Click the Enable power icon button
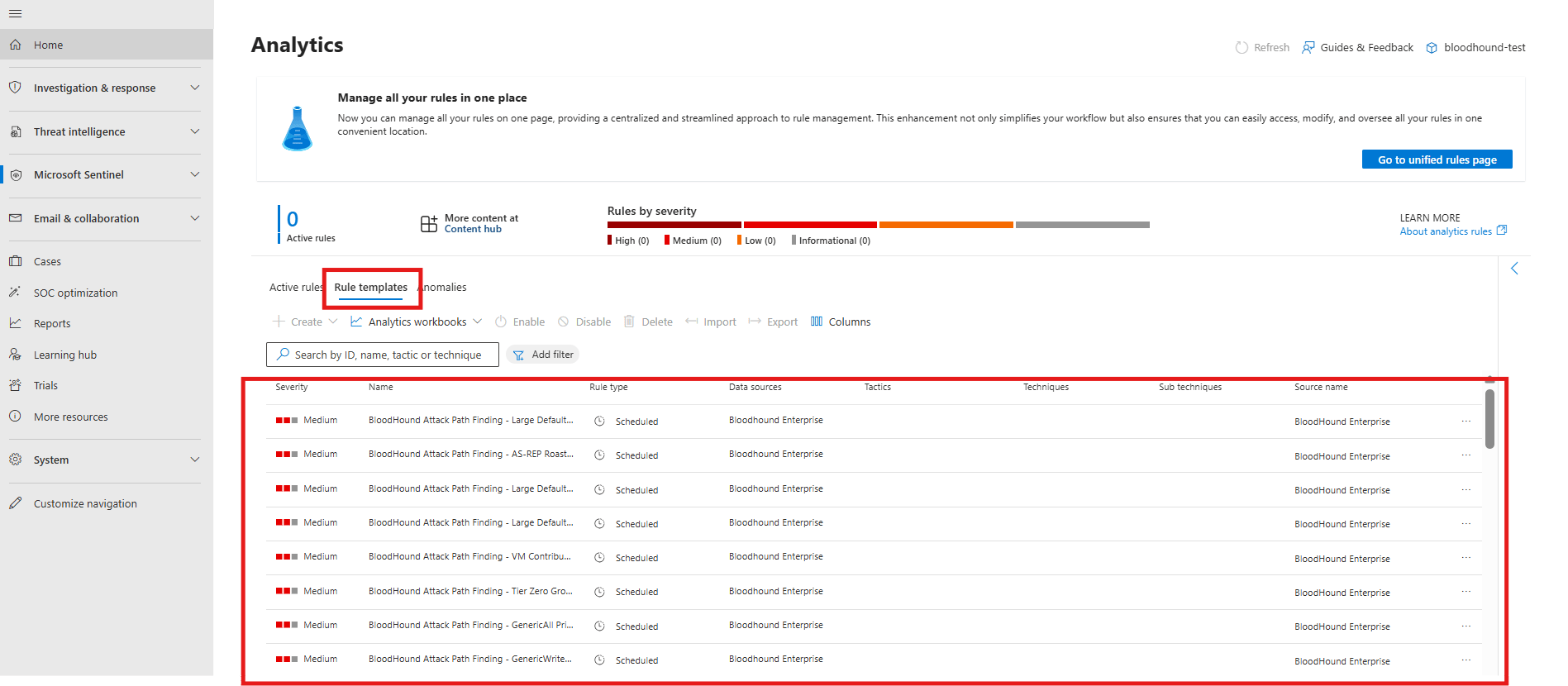Screen dimensions: 1568x686 [x=520, y=322]
